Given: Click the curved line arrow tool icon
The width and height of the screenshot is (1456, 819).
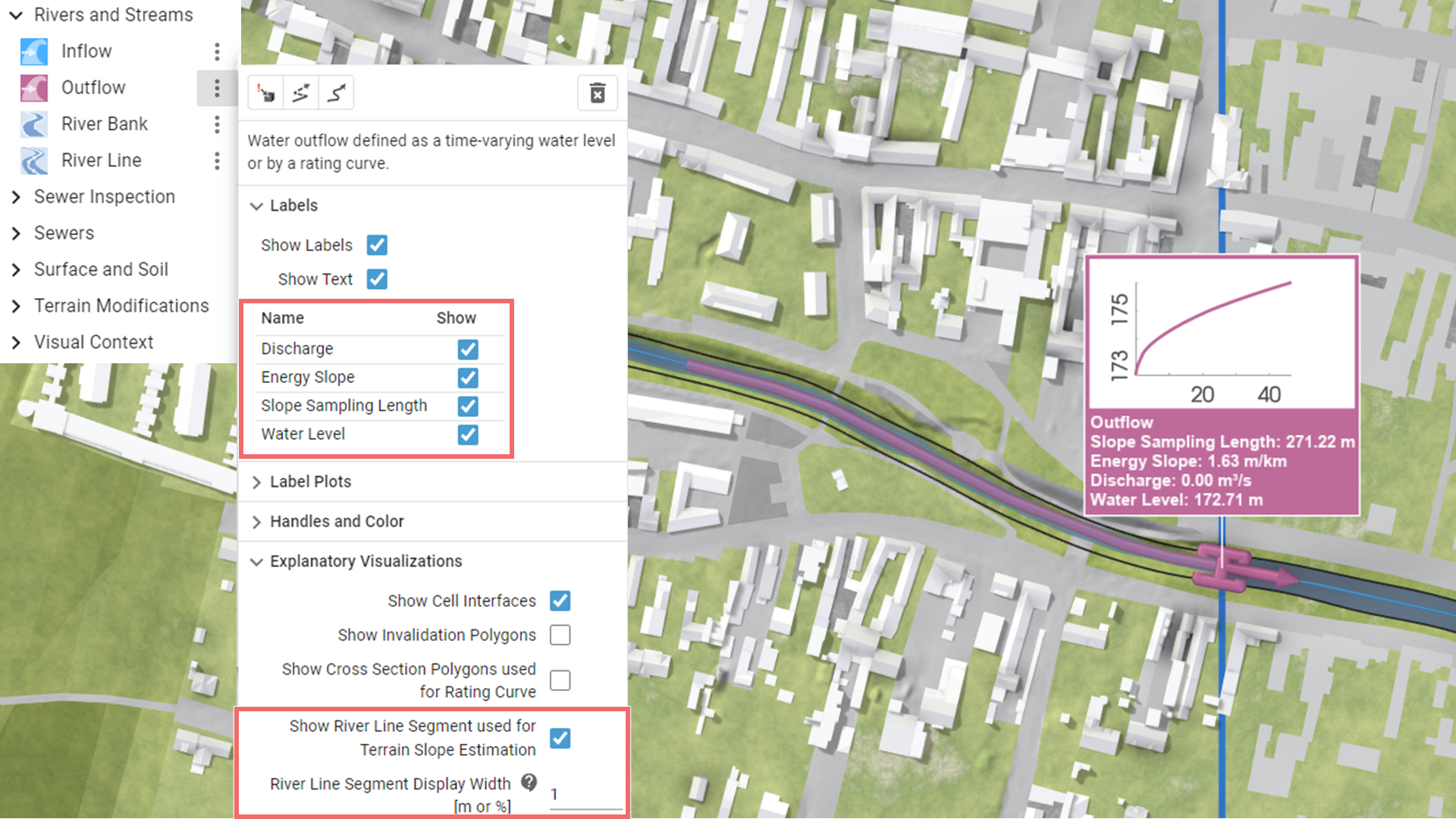Looking at the screenshot, I should point(336,93).
